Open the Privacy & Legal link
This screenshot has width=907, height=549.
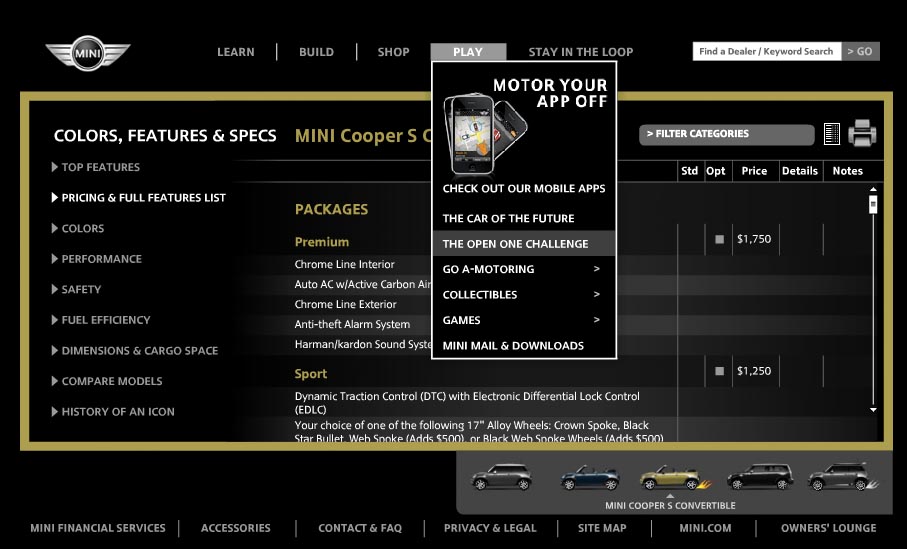[490, 528]
